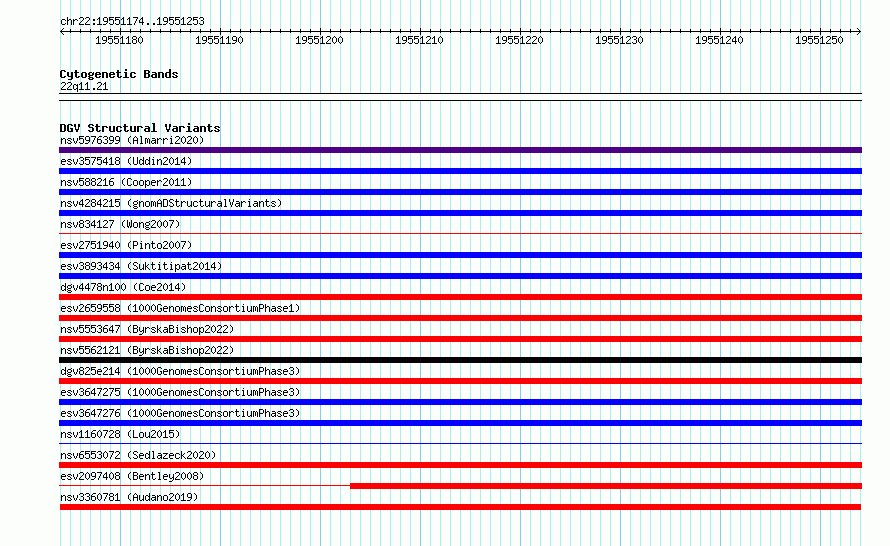Image resolution: width=890 pixels, height=546 pixels.
Task: Click the chr22:19551174..19551253 region label
Action: click(x=132, y=22)
